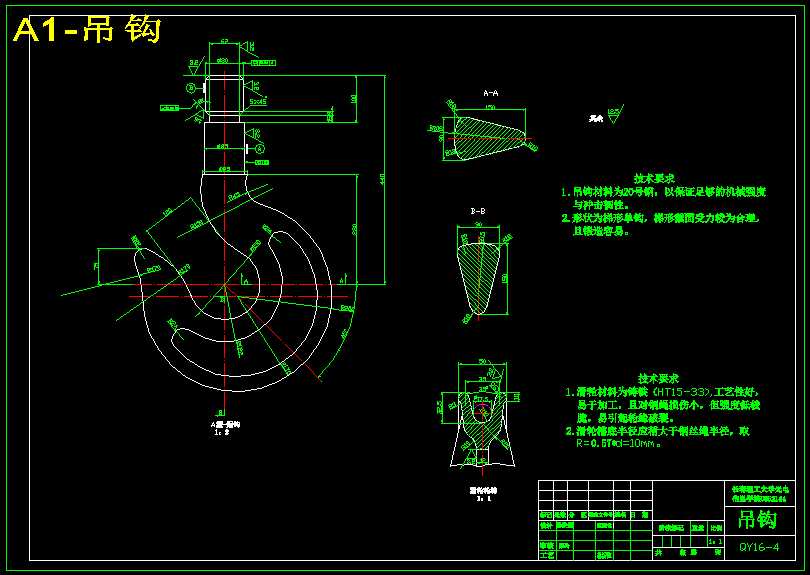This screenshot has width=810, height=575.
Task: Click the "滑轮轮槽" view caption
Action: click(484, 490)
